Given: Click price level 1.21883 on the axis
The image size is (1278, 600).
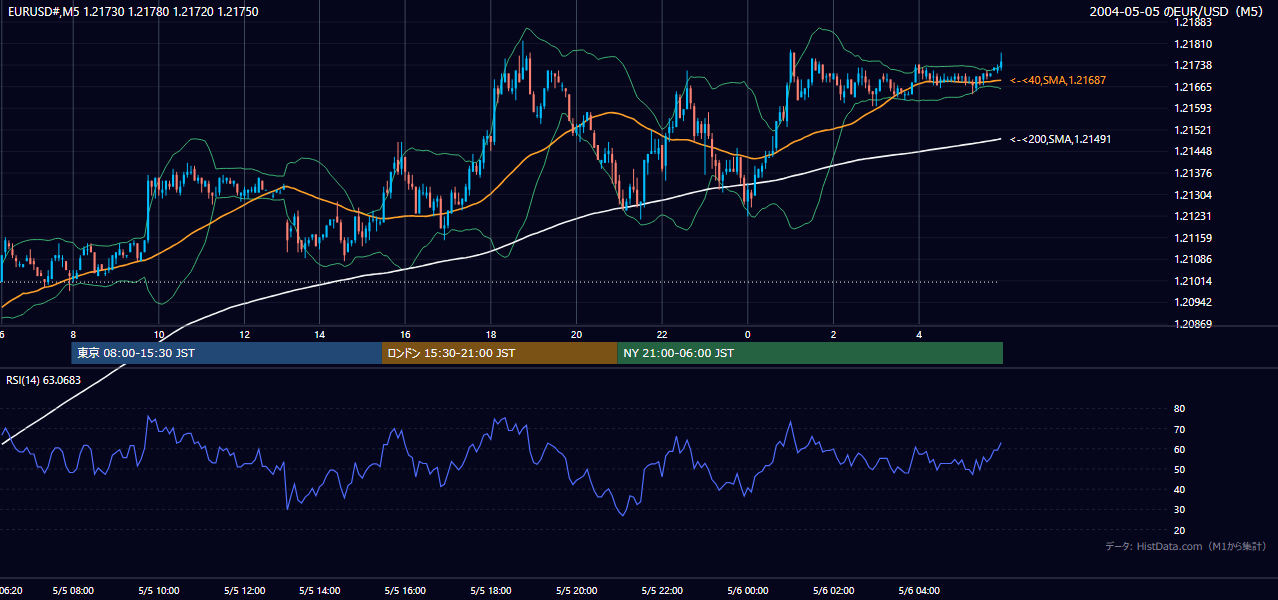Looking at the screenshot, I should point(1194,22).
